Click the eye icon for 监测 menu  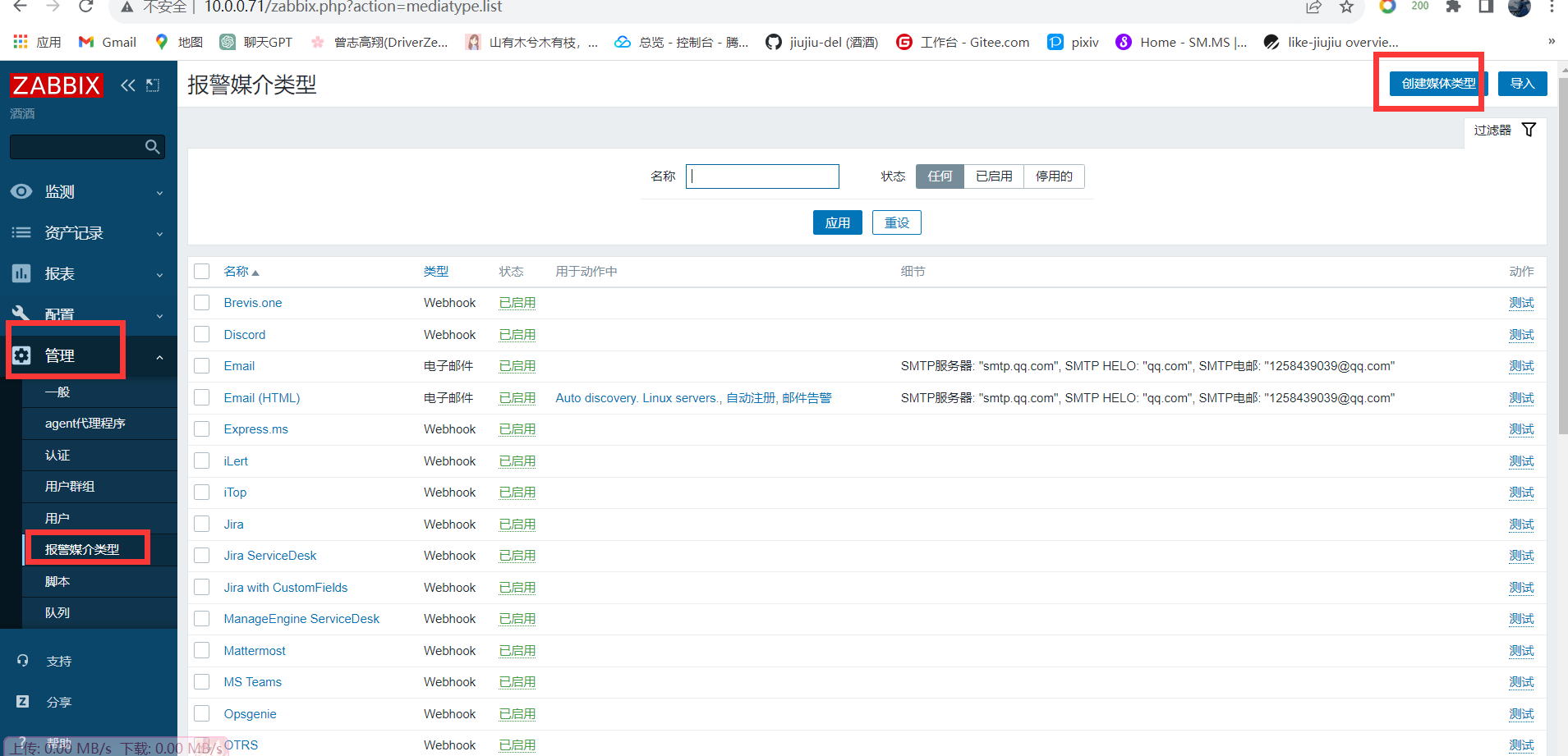(21, 191)
